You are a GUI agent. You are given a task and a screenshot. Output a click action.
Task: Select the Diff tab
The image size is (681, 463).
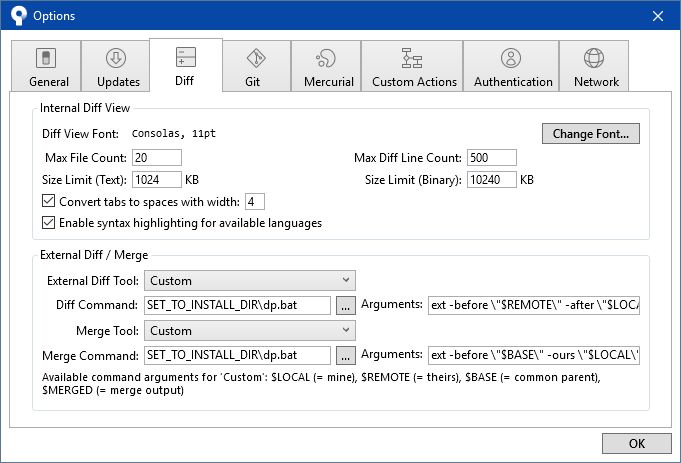(186, 65)
